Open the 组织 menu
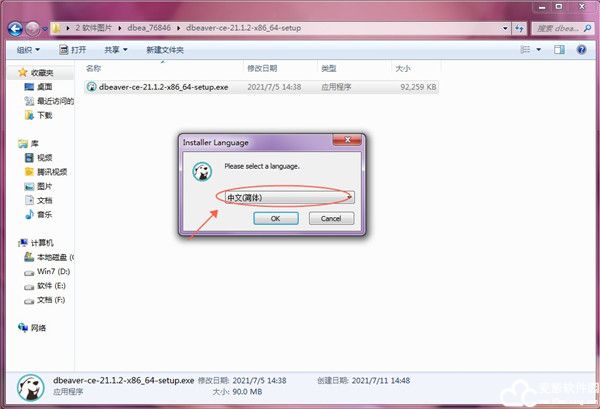 coord(28,50)
